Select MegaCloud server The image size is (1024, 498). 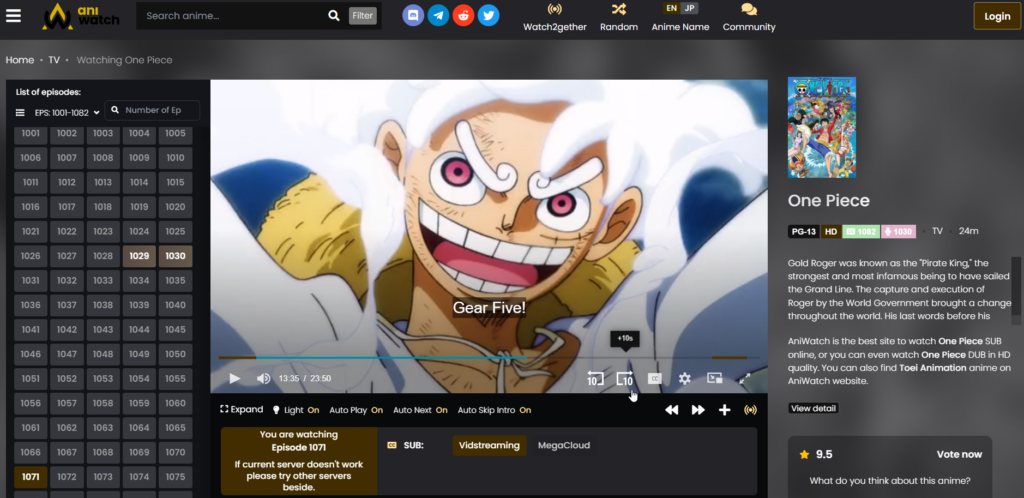pos(564,446)
